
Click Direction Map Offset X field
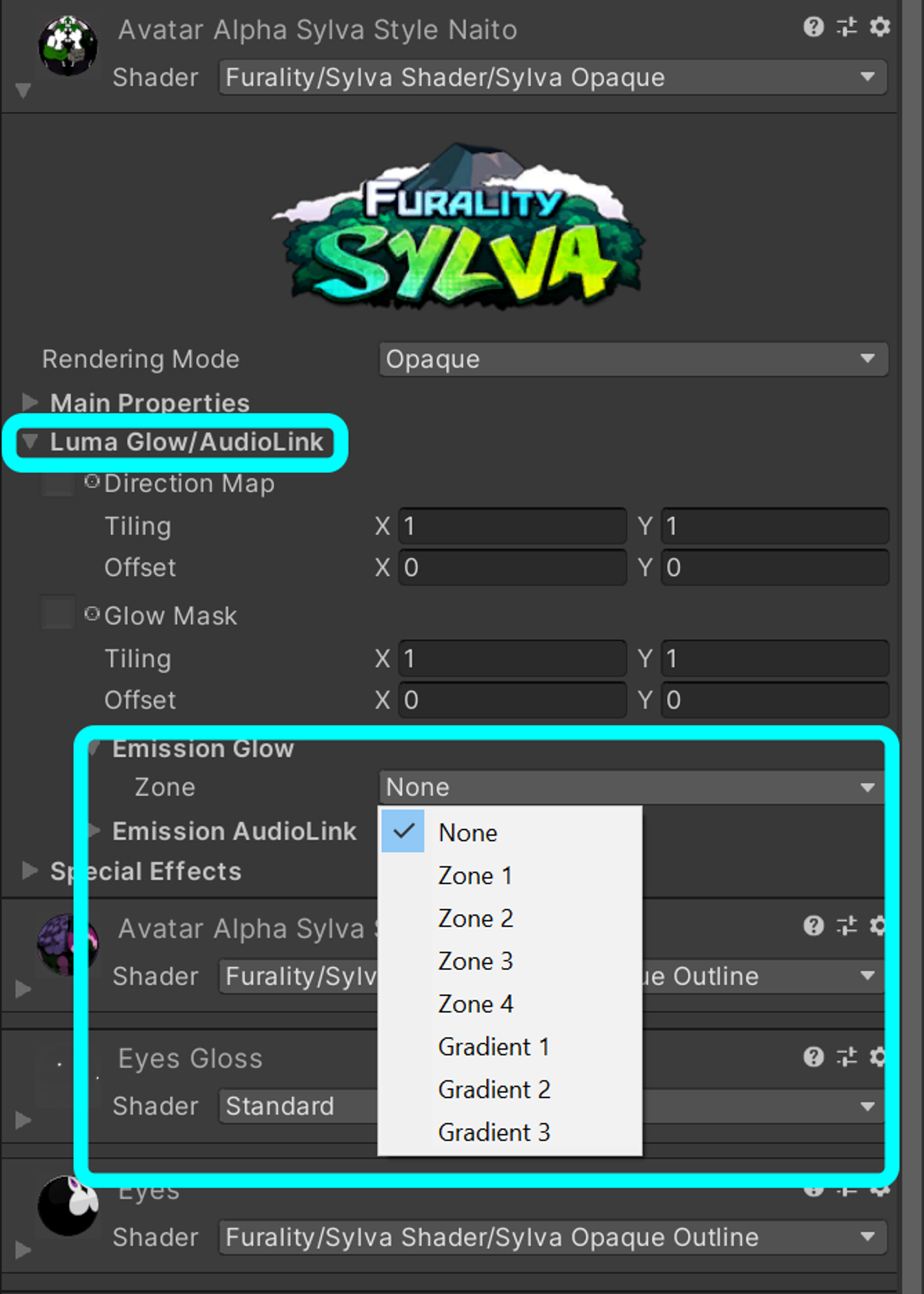[x=512, y=568]
